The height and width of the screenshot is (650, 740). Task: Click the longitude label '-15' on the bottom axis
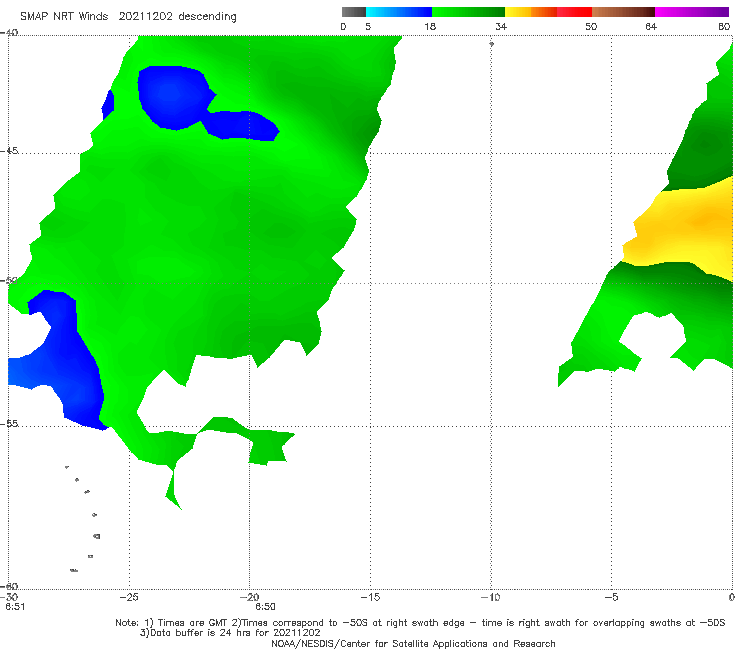pyautogui.click(x=370, y=597)
